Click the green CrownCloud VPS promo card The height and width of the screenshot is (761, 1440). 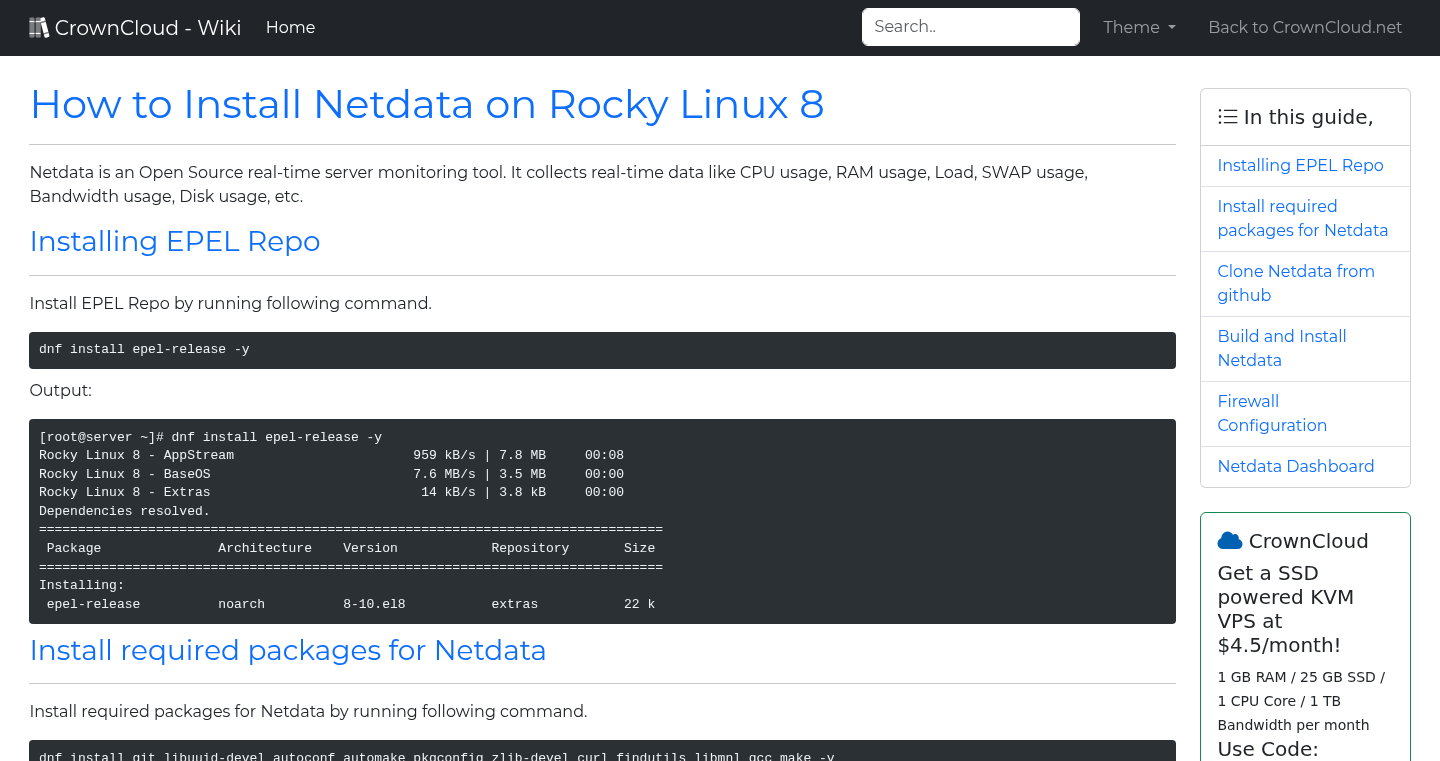click(1305, 640)
